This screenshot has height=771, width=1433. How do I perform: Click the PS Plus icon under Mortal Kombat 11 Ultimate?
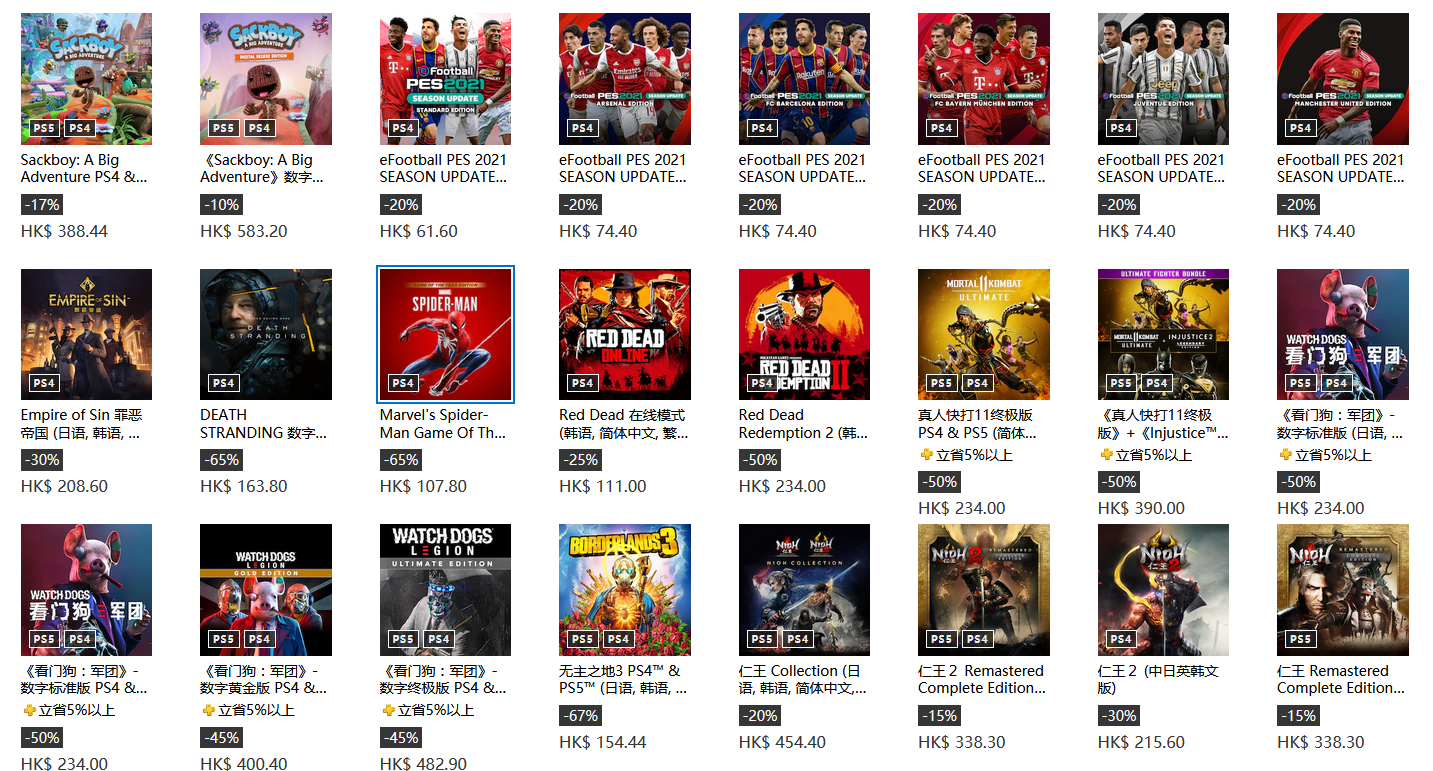pos(926,455)
